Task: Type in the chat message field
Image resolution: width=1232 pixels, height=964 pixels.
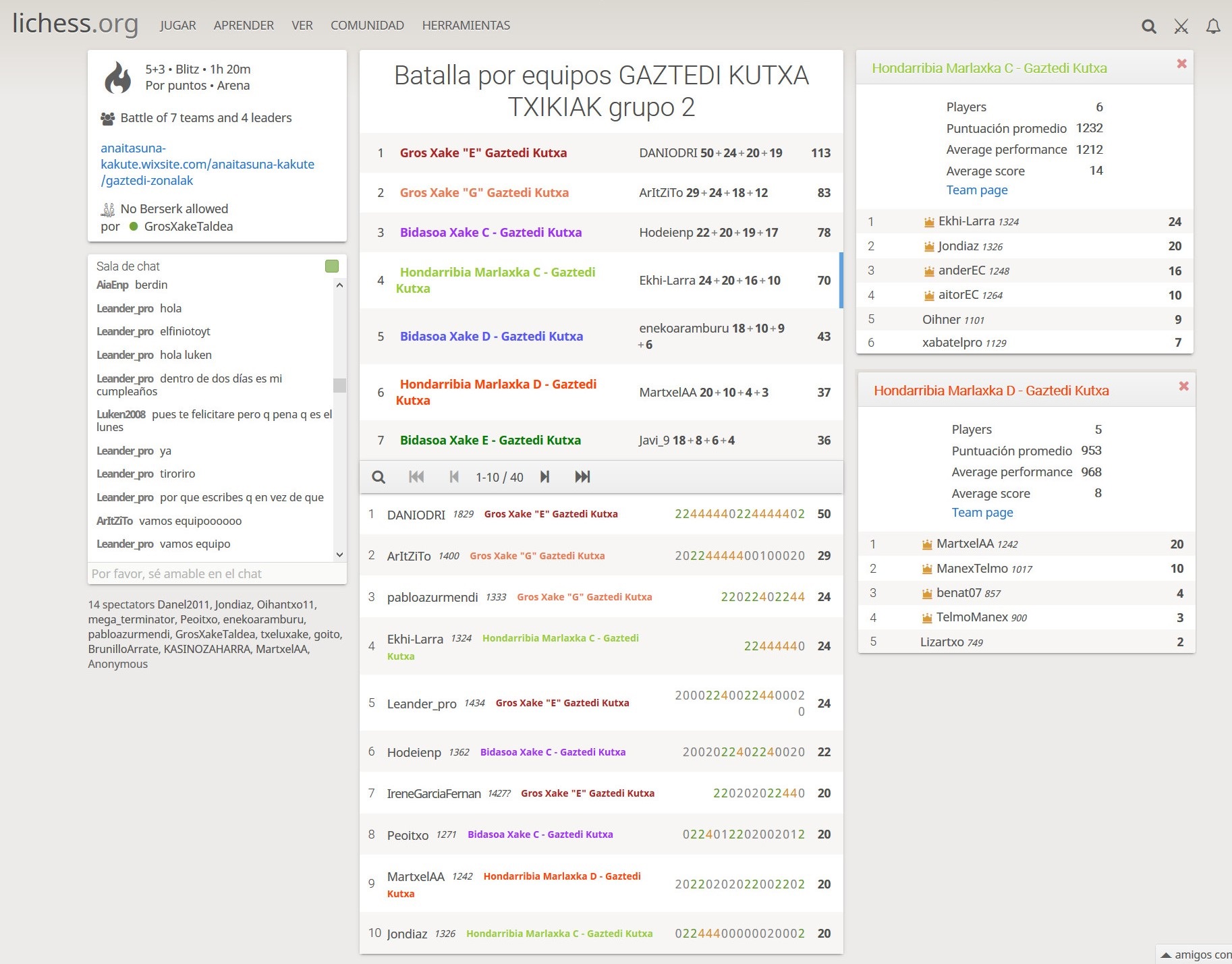Action: pos(217,573)
